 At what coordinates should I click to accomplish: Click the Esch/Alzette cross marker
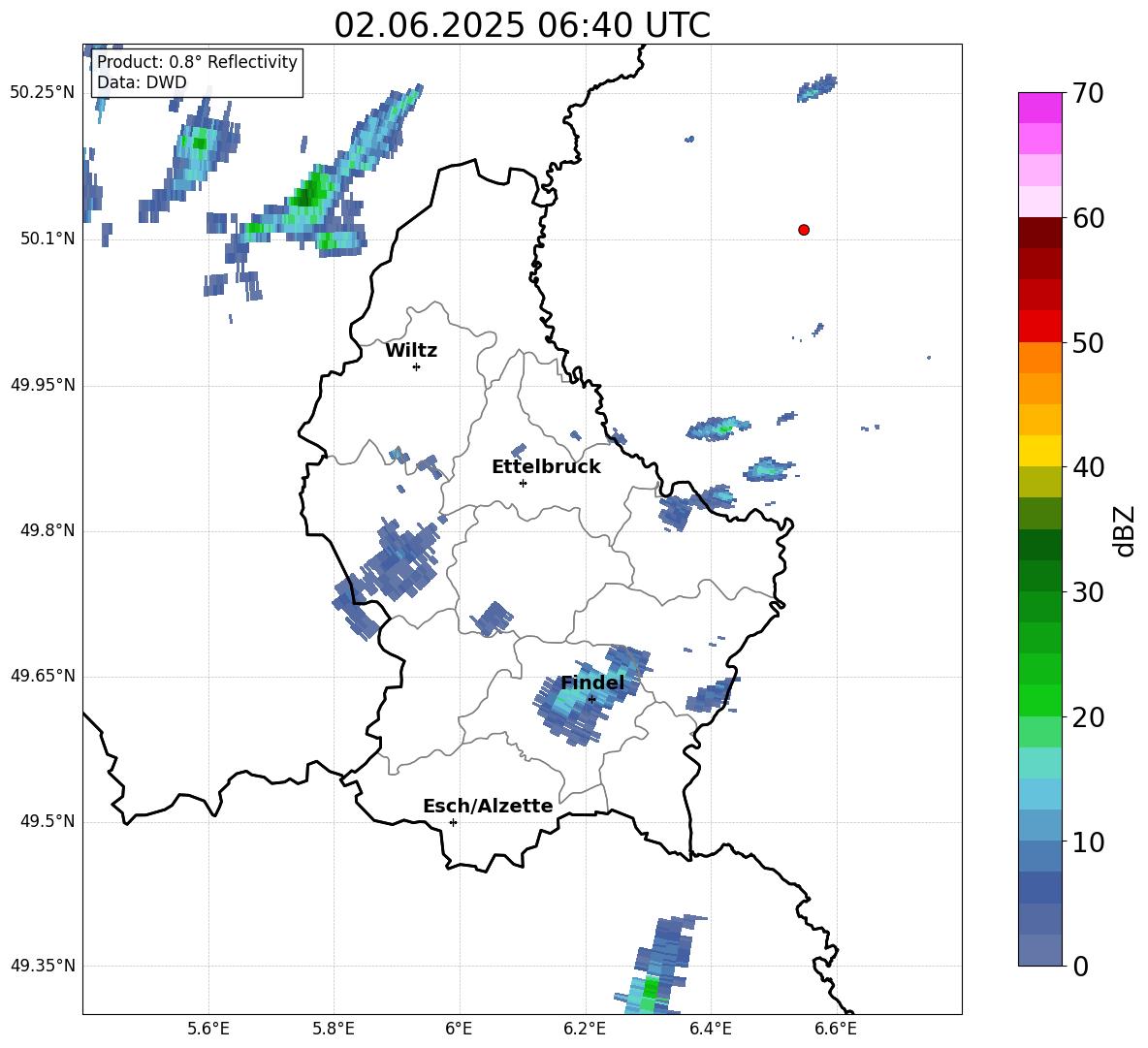point(453,822)
